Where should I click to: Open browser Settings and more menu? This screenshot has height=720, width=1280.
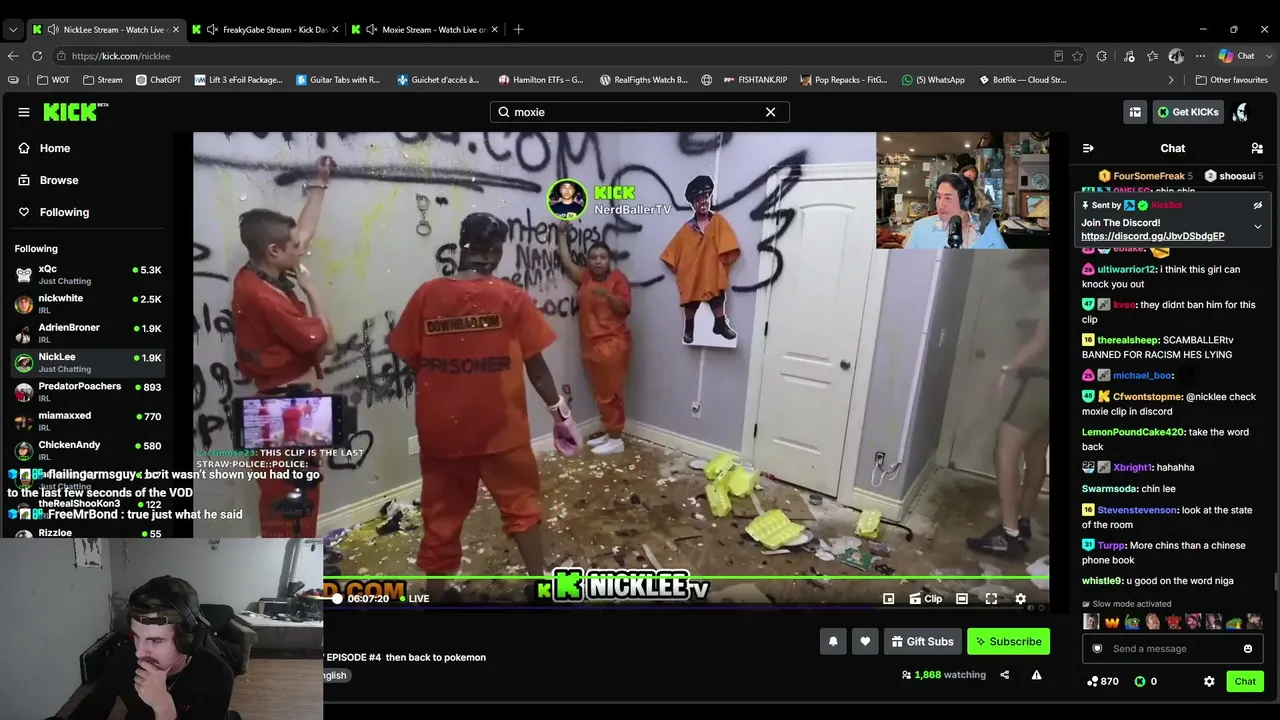[x=1201, y=56]
